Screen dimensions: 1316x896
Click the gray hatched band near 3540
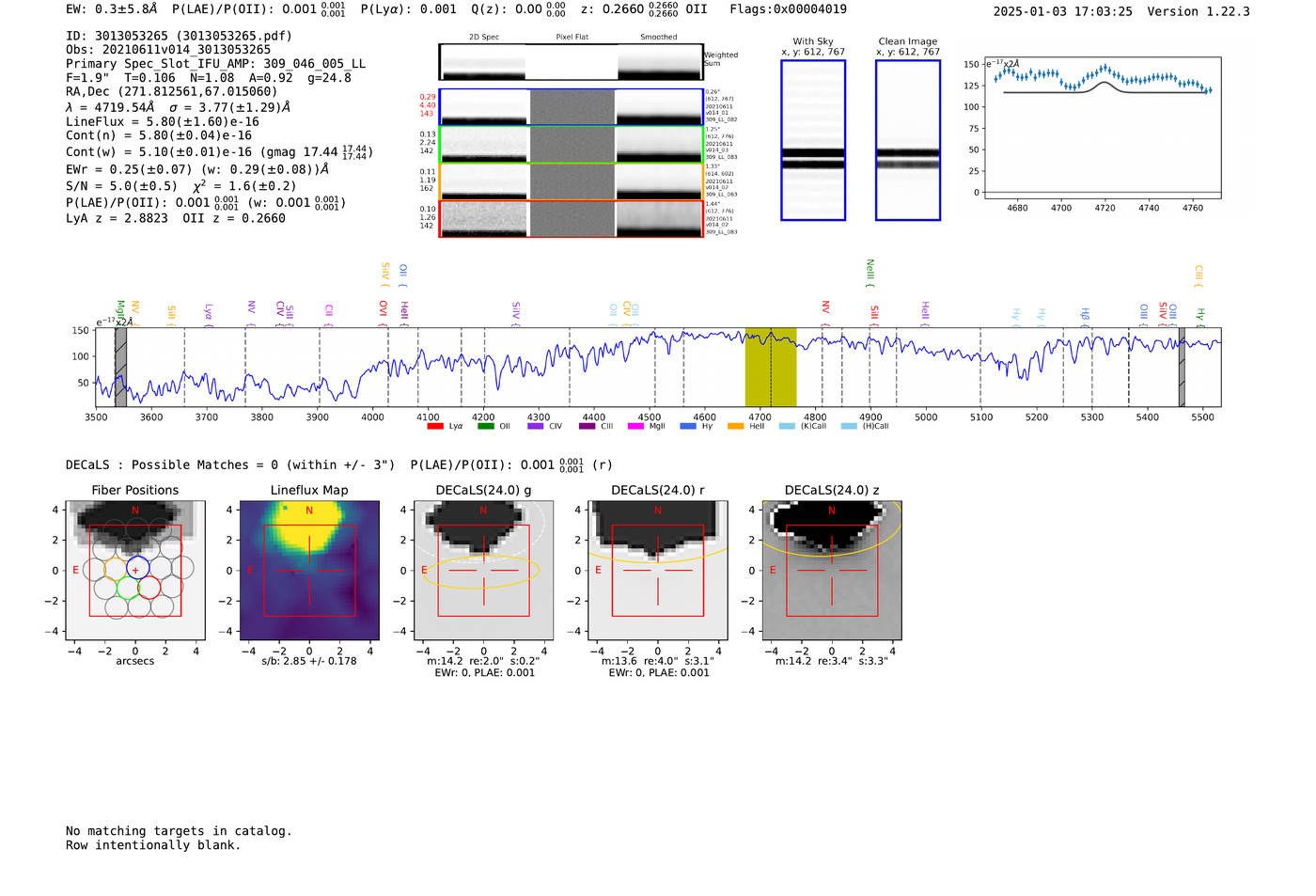pos(120,368)
